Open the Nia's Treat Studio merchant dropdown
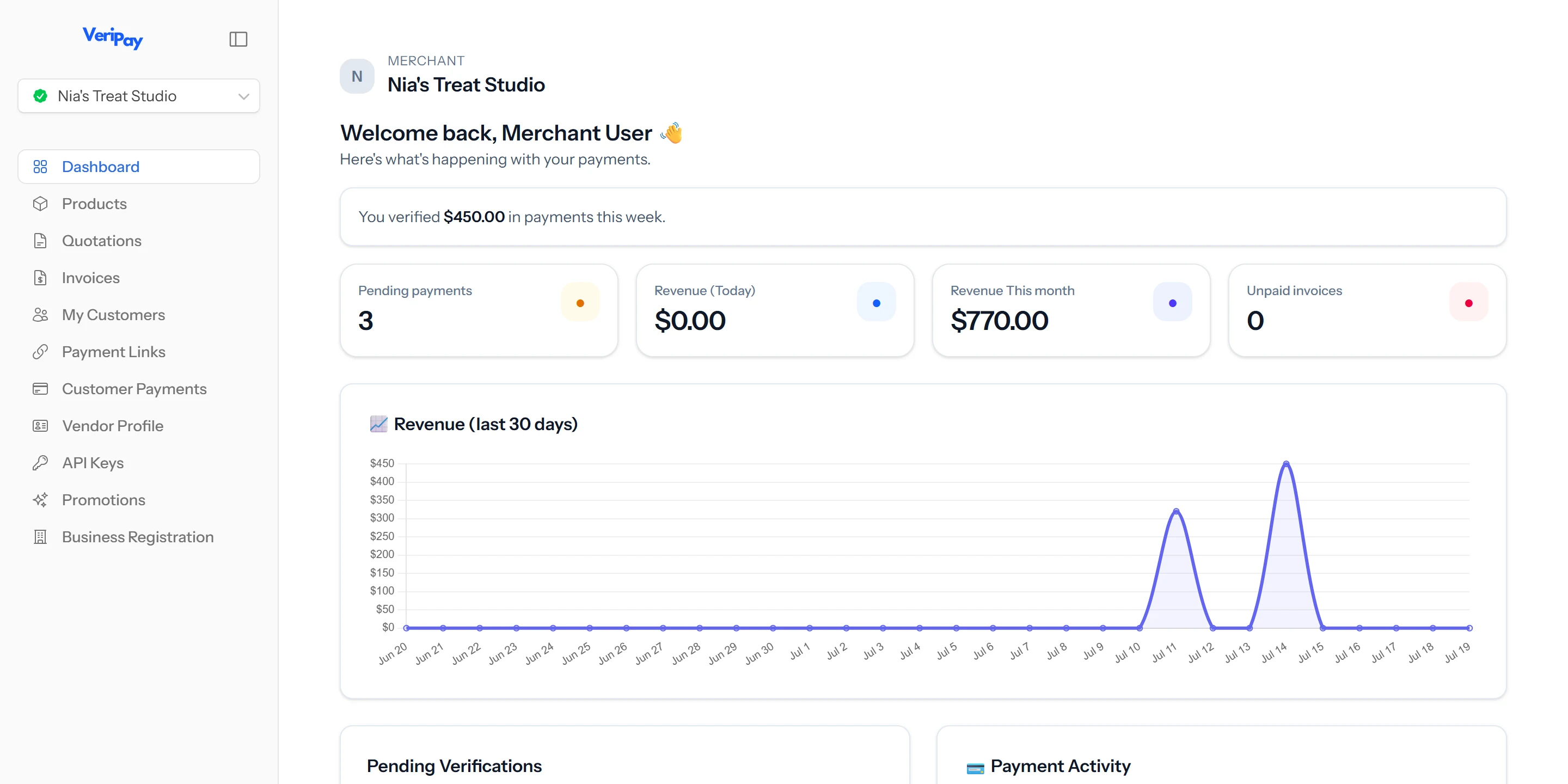Viewport: 1568px width, 784px height. pos(139,96)
